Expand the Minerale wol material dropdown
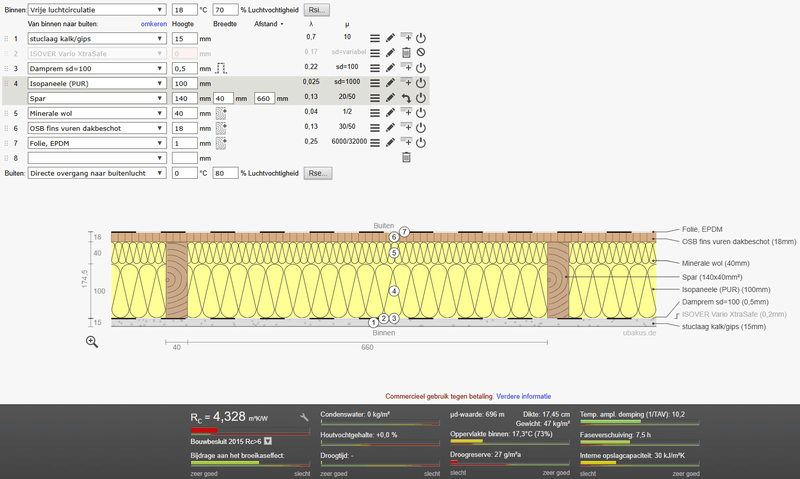 pyautogui.click(x=97, y=113)
